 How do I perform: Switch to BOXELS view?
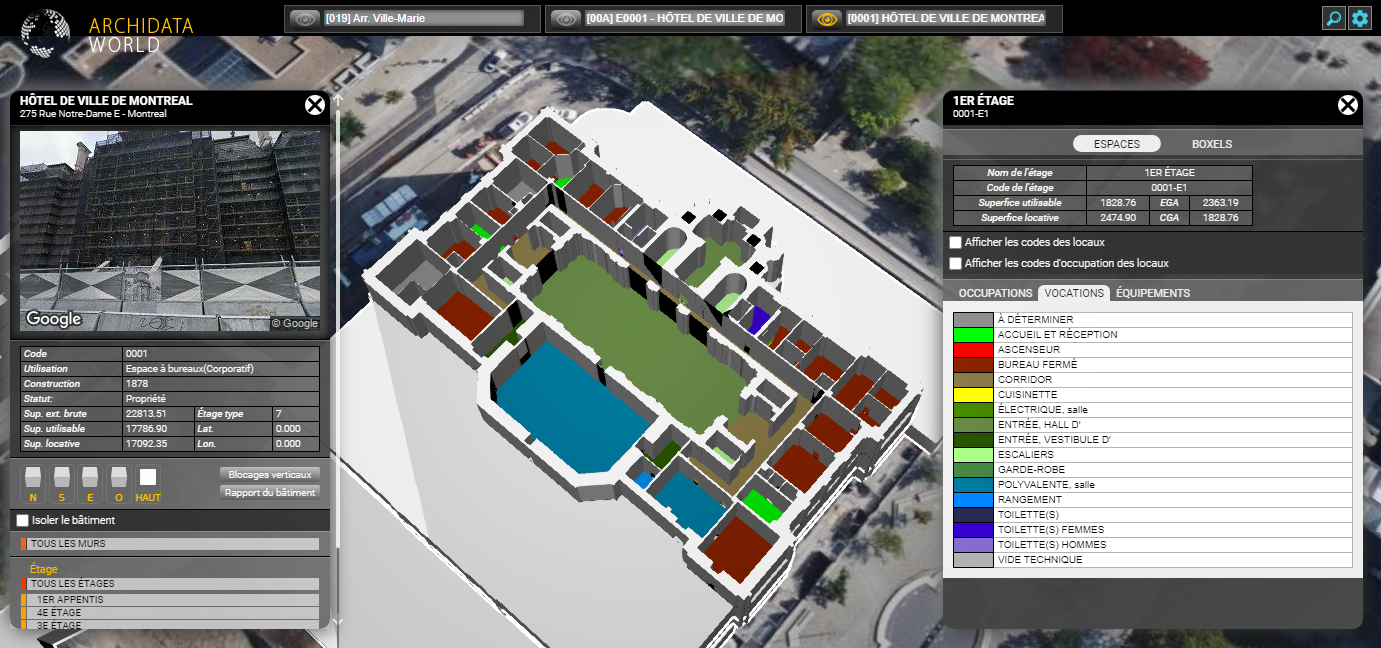click(1212, 144)
